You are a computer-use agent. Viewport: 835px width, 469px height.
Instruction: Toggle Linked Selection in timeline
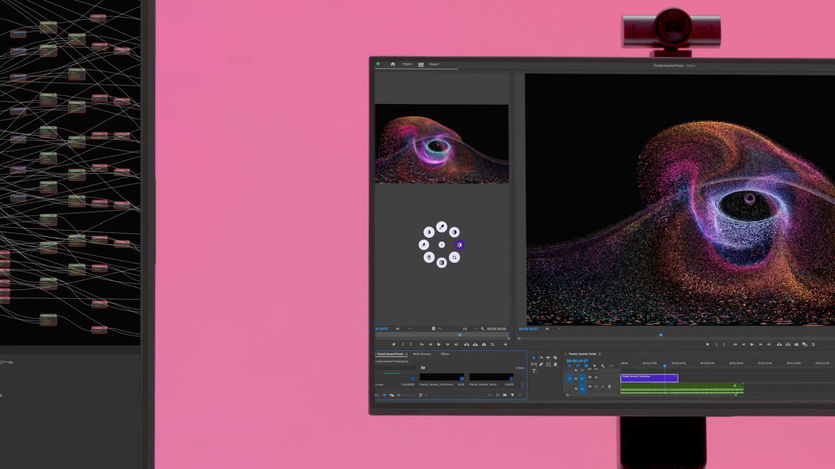[586, 366]
